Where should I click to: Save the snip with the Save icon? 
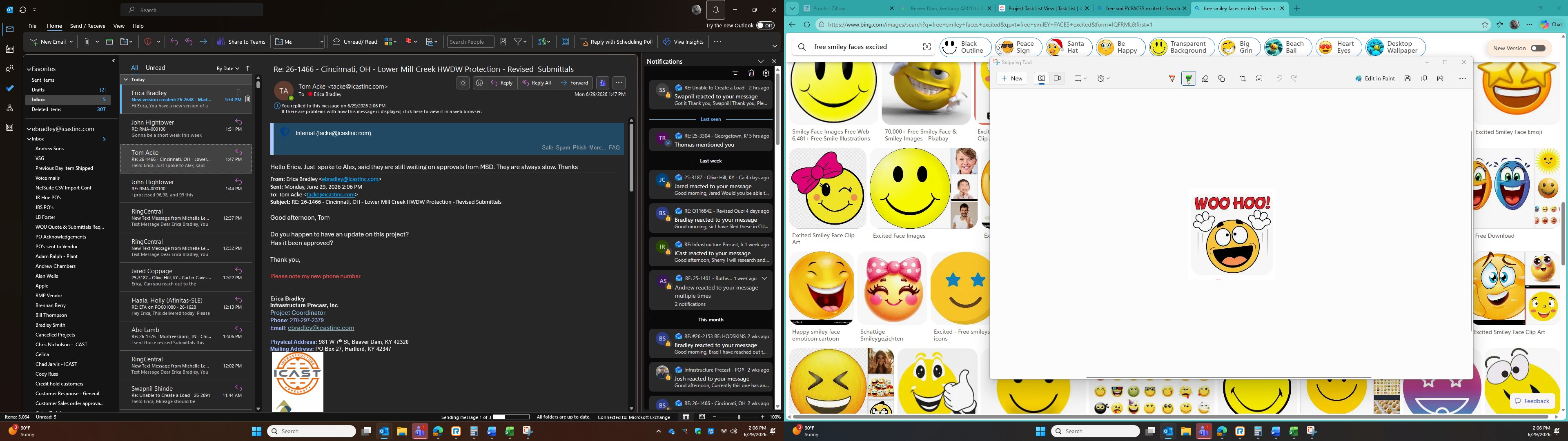1407,78
